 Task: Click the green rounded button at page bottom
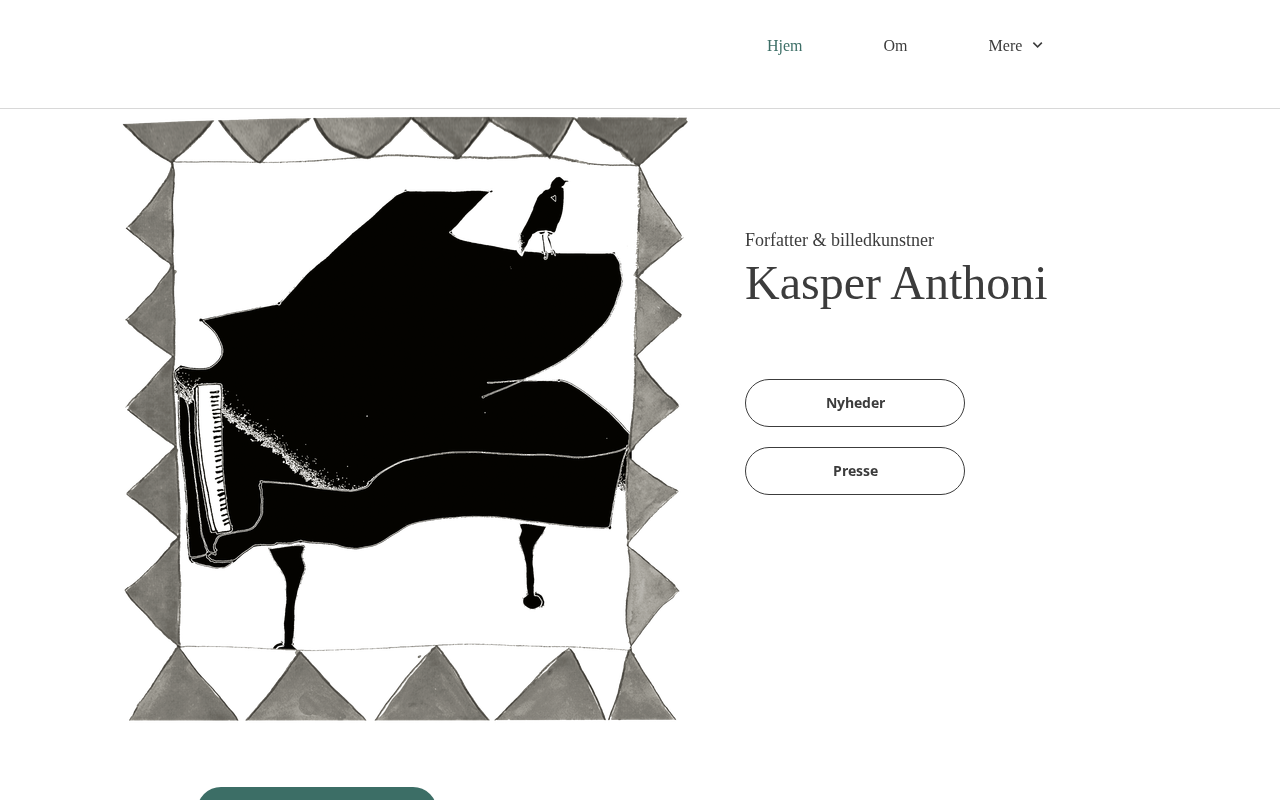tap(317, 793)
